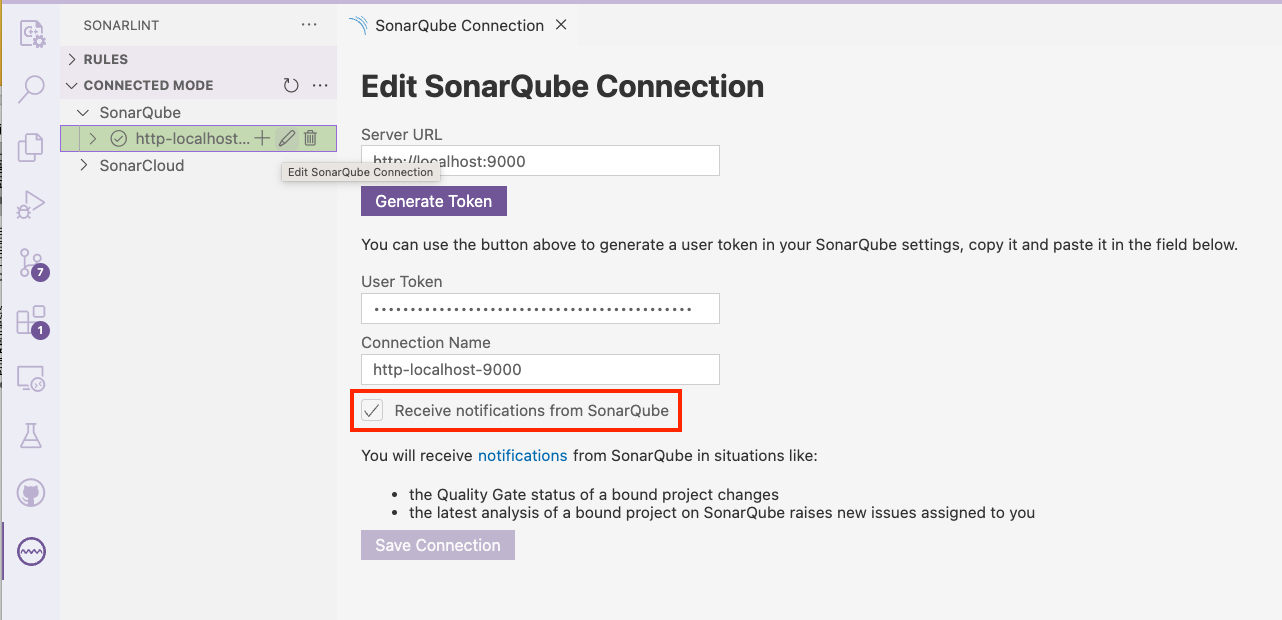Open the Extensions view
Image resolution: width=1282 pixels, height=620 pixels.
32,320
